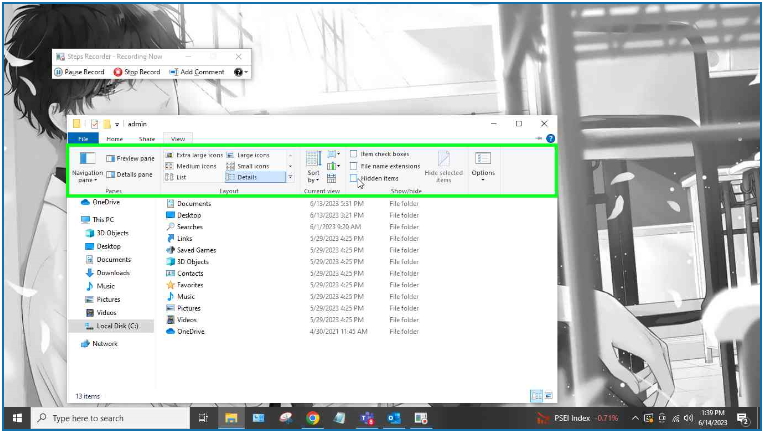Screen dimensions: 764x434
Task: Click Size all columns to fit icon
Action: click(332, 178)
